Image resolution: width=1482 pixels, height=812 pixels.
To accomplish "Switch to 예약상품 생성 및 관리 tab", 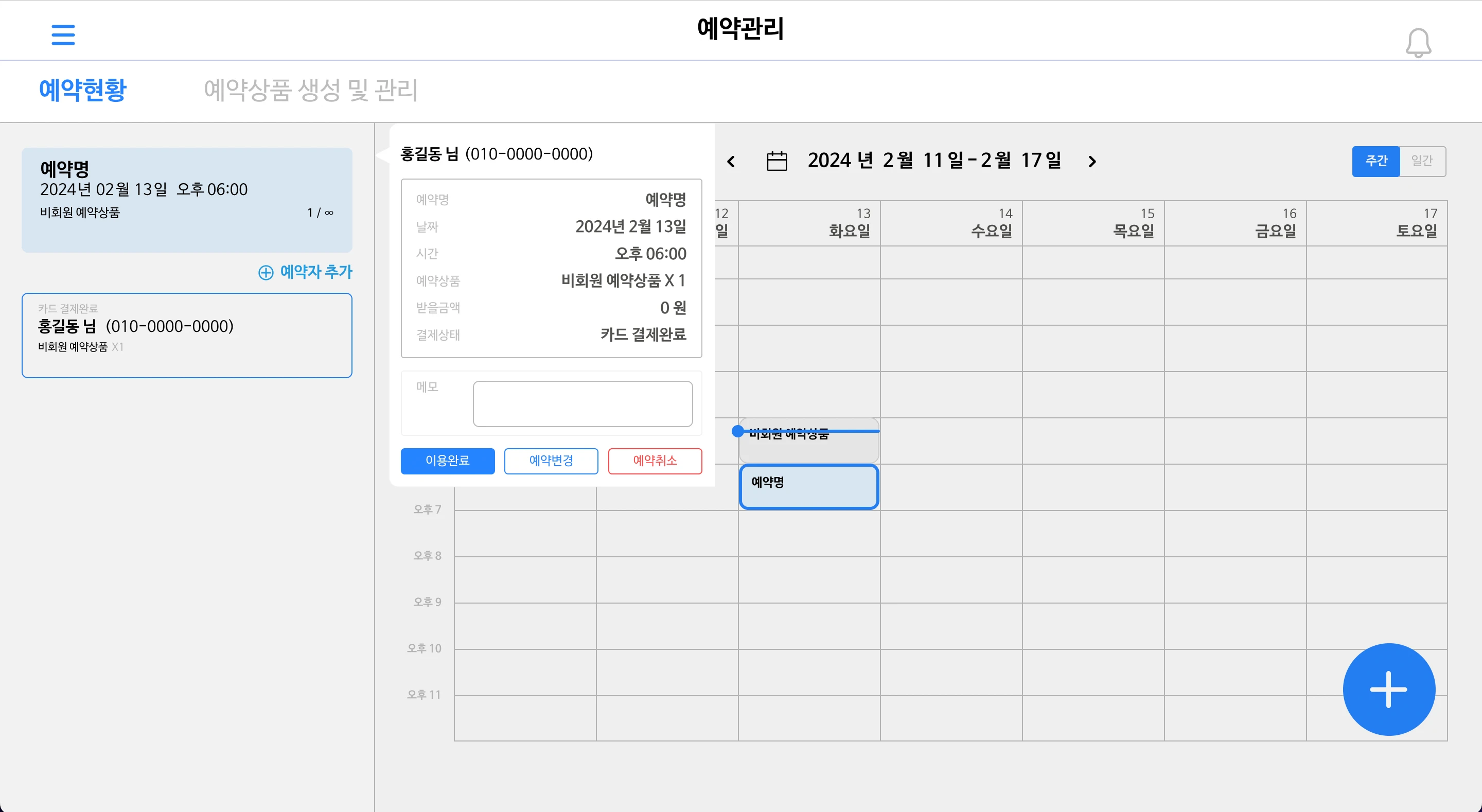I will tap(311, 91).
